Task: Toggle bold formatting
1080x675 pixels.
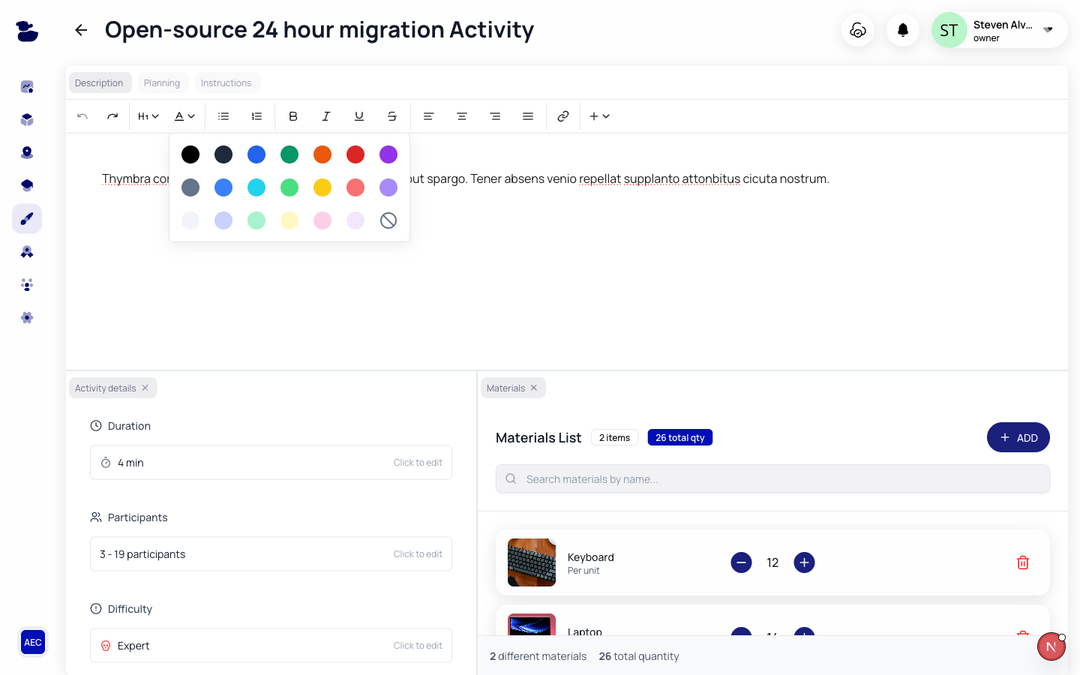Action: coord(293,116)
